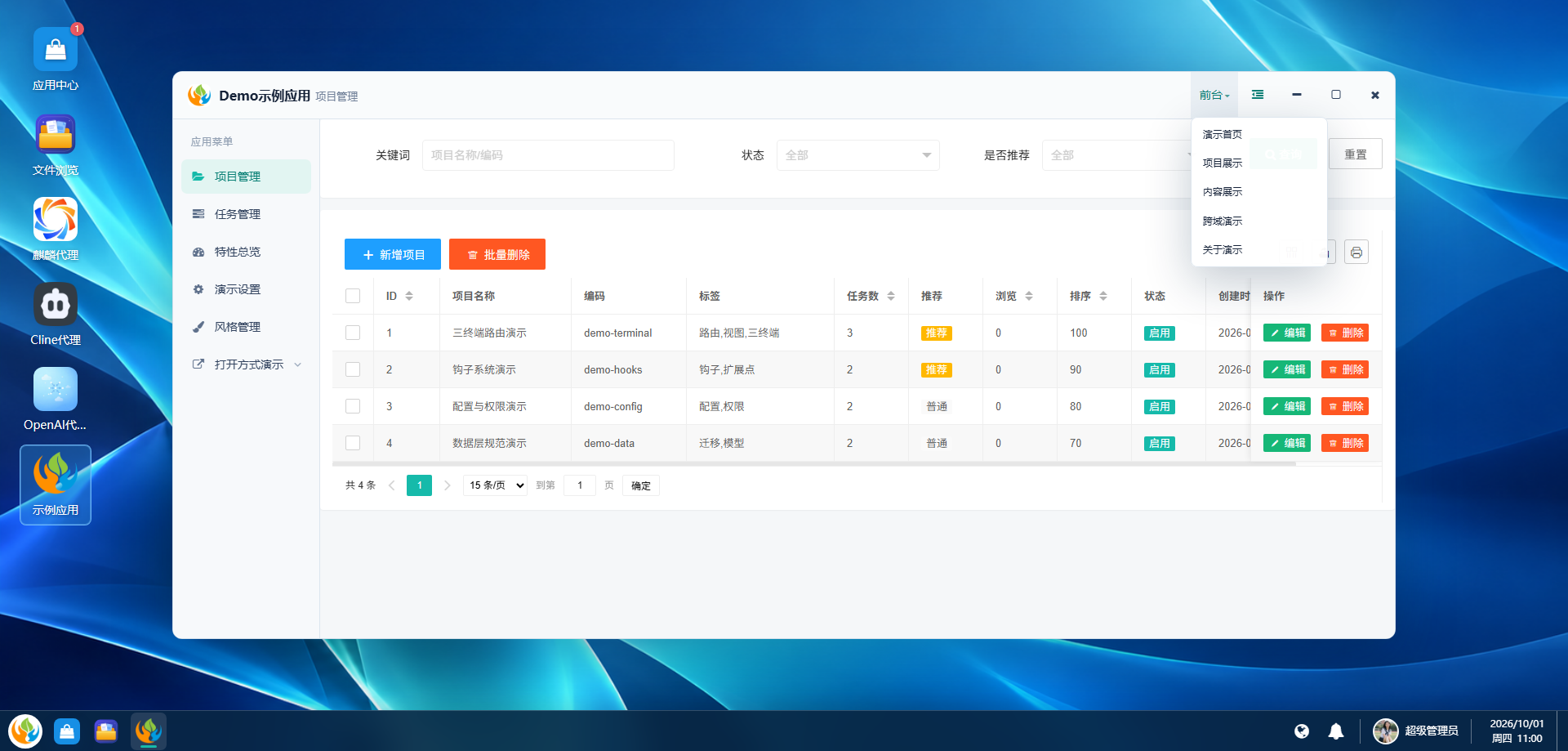
Task: Click the taskbar start menu logo
Action: click(x=25, y=731)
